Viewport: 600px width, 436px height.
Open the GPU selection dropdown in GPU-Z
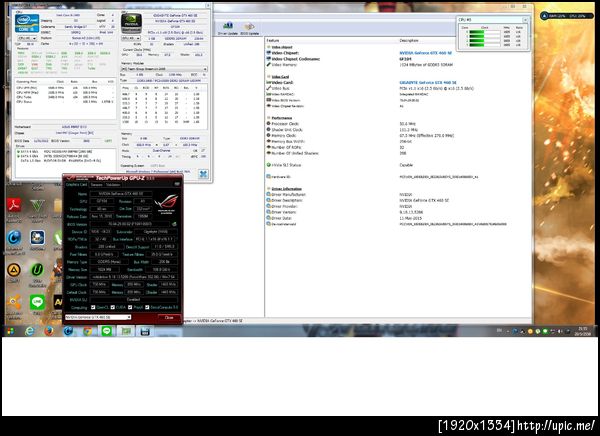coord(98,317)
